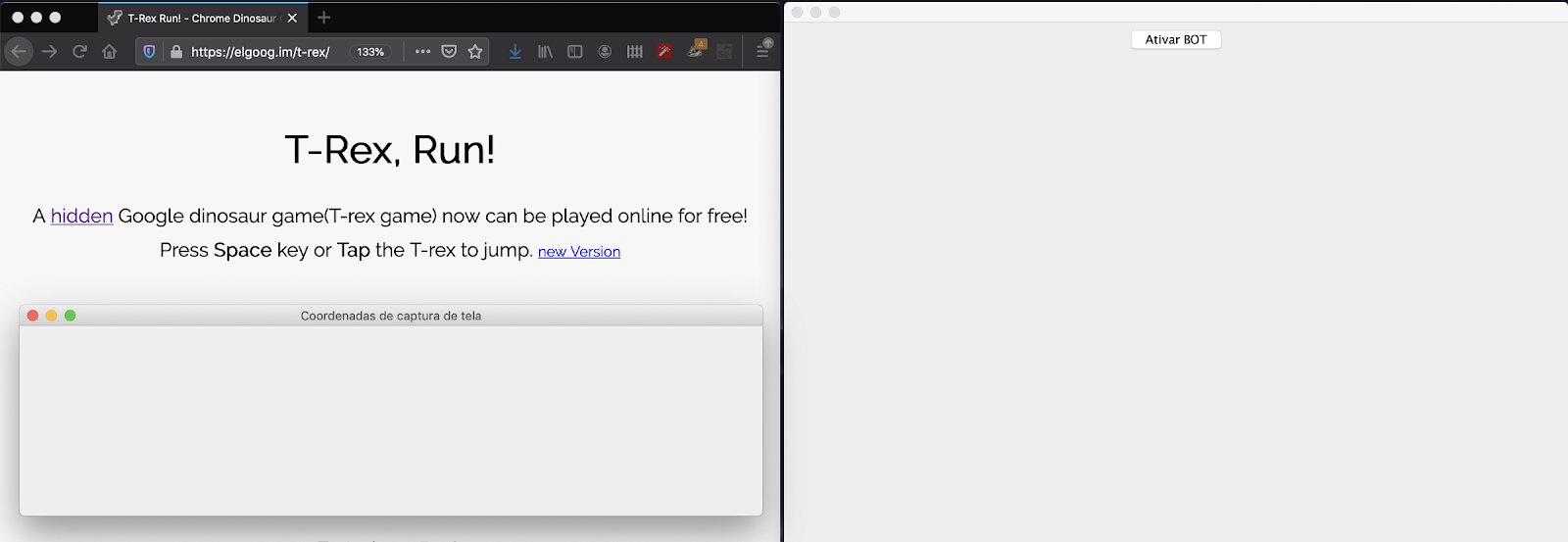Image resolution: width=1568 pixels, height=542 pixels.
Task: Open page actions three-dot menu
Action: point(422,52)
